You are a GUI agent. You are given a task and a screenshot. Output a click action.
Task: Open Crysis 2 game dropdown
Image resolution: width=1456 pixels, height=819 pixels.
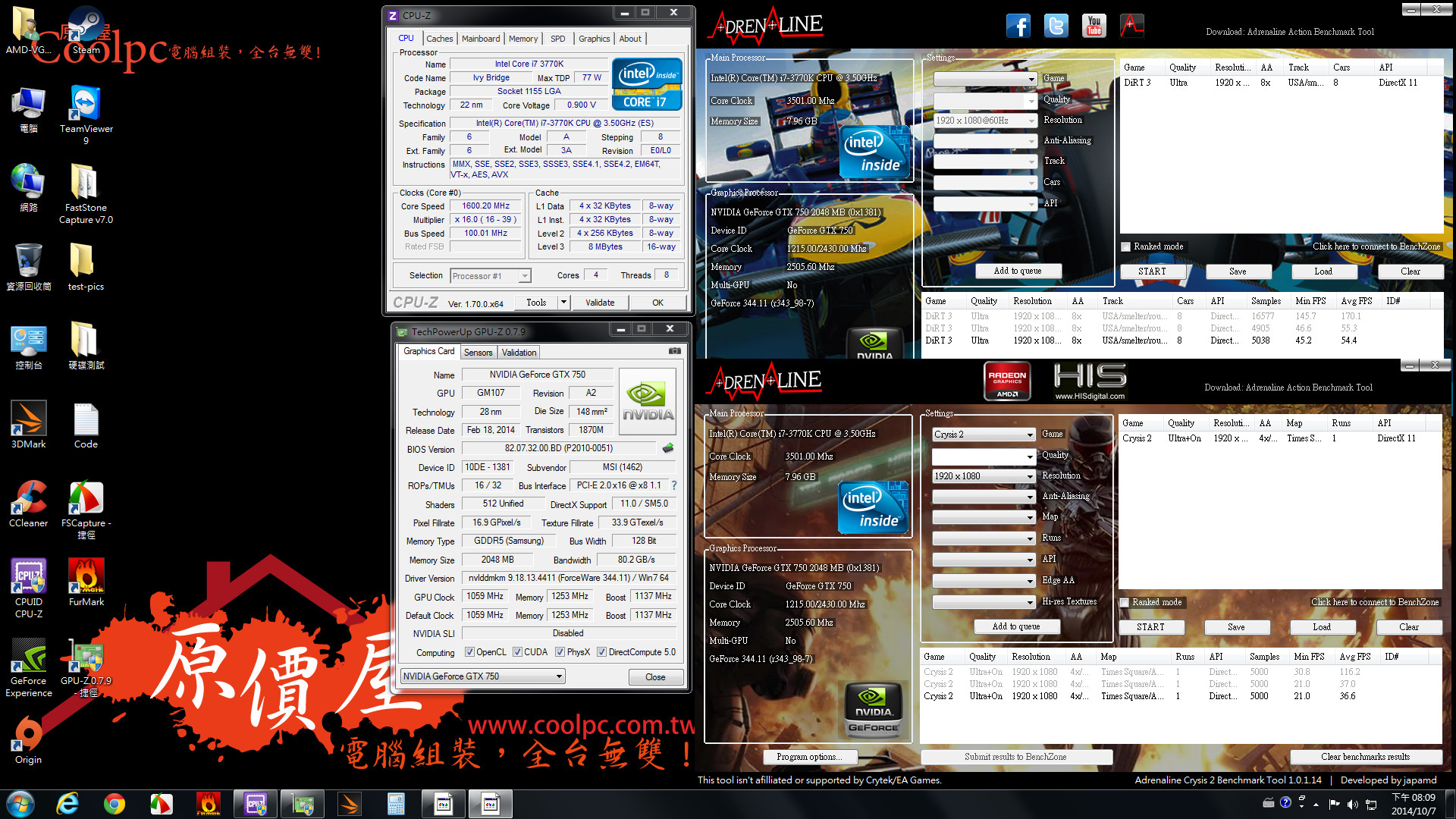pyautogui.click(x=984, y=435)
